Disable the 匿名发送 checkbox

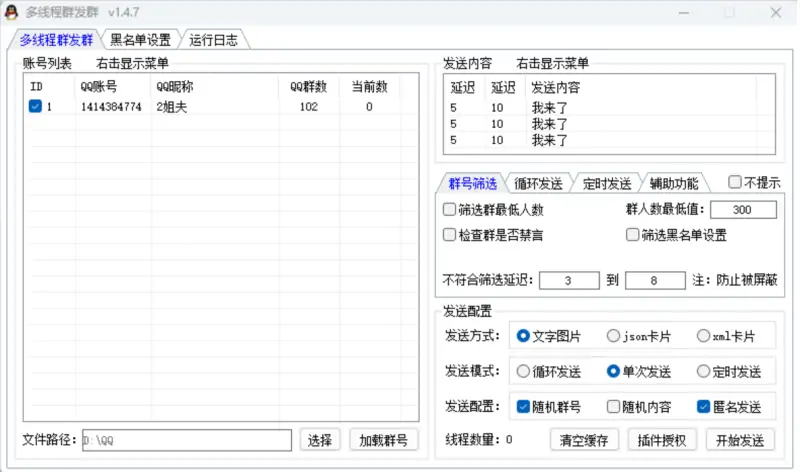[703, 407]
